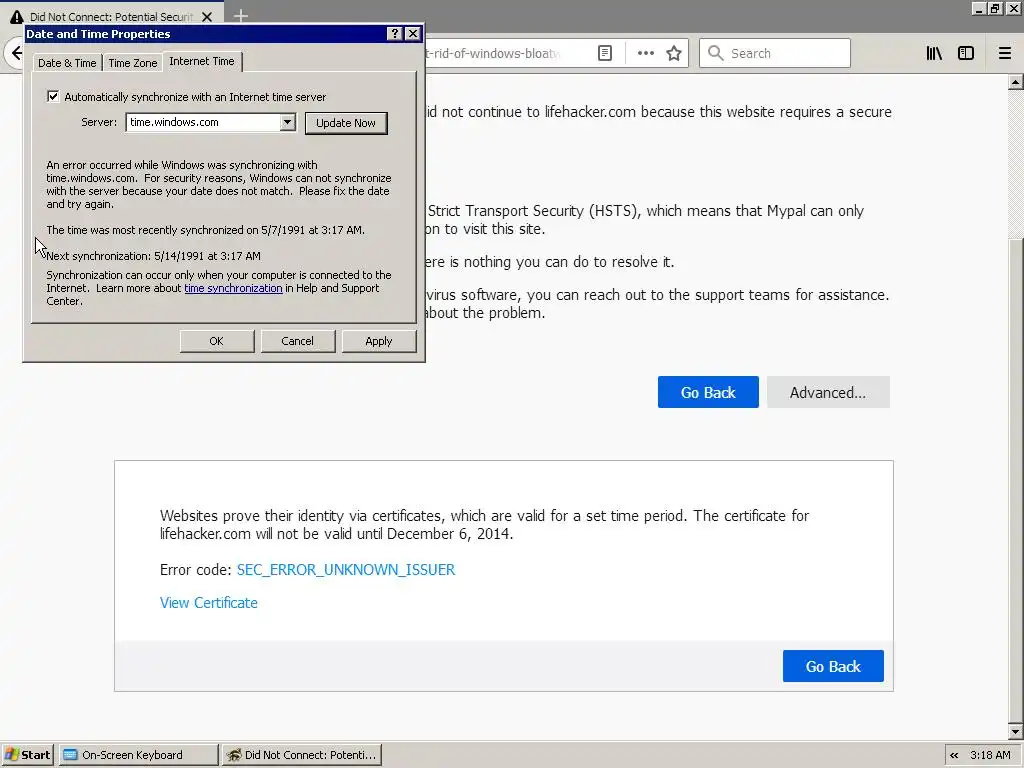Image resolution: width=1024 pixels, height=768 pixels.
Task: Open the Start menu
Action: (x=28, y=755)
